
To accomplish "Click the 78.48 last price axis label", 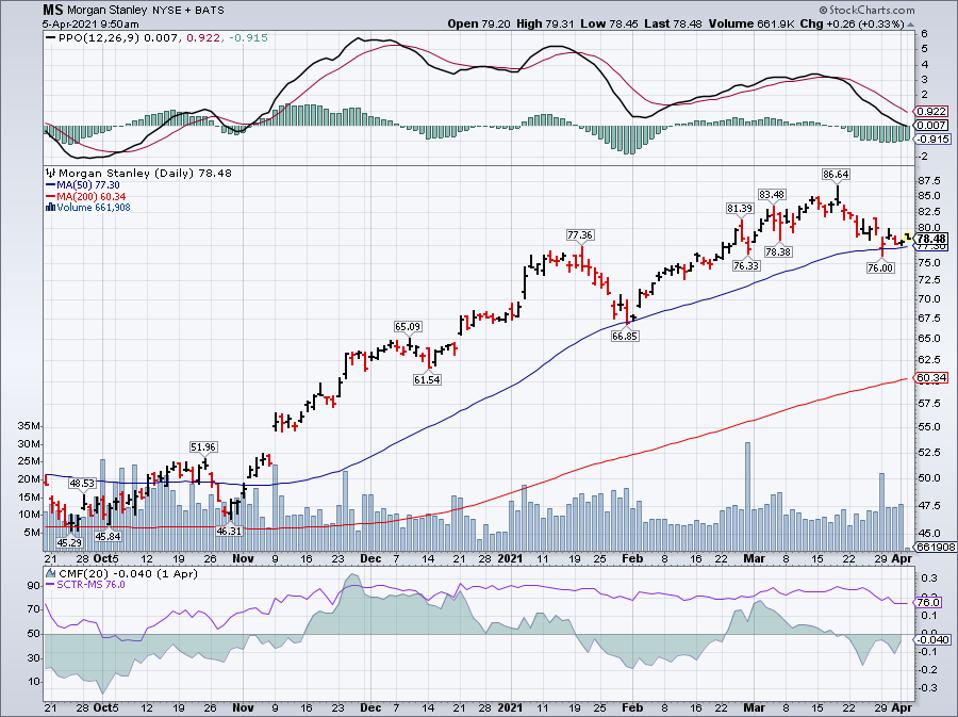I will [x=932, y=239].
